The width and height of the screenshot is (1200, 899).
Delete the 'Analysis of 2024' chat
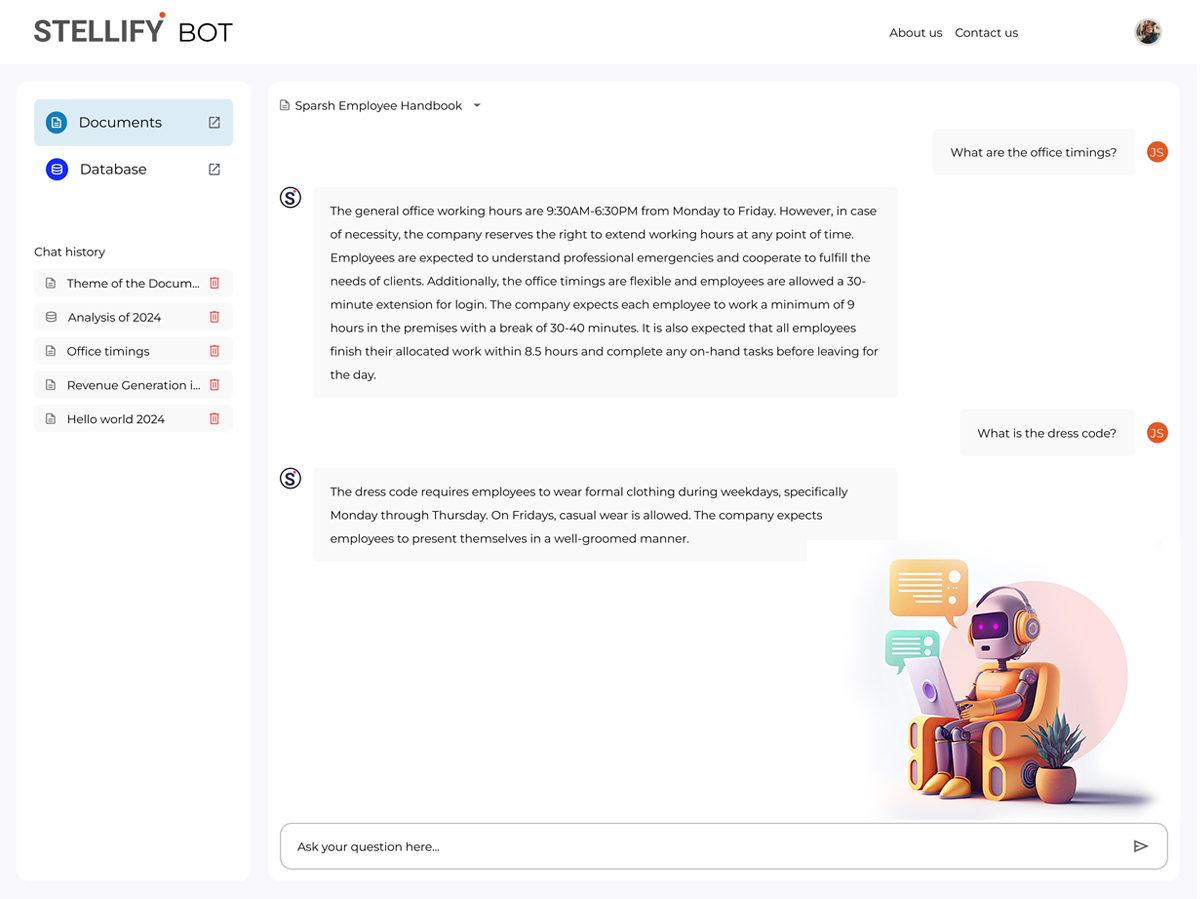[214, 317]
